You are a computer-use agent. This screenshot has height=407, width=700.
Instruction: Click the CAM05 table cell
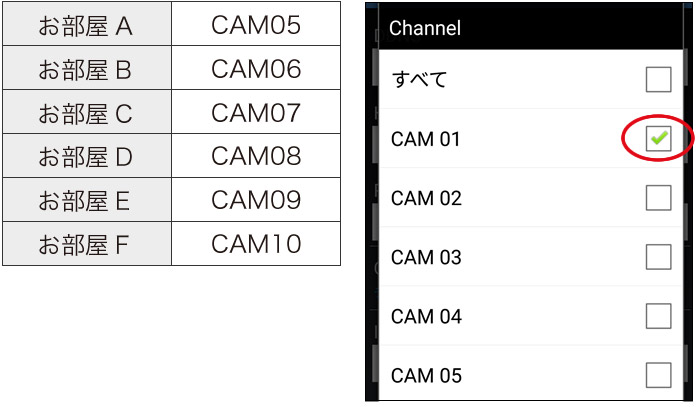(x=256, y=24)
